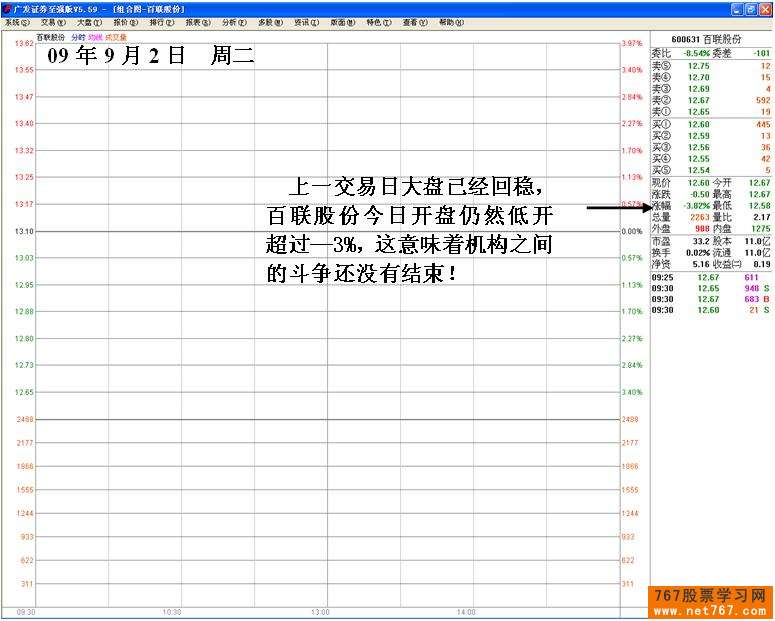Select the 09:30 trade with volume 21
775x621 pixels.
pos(711,310)
